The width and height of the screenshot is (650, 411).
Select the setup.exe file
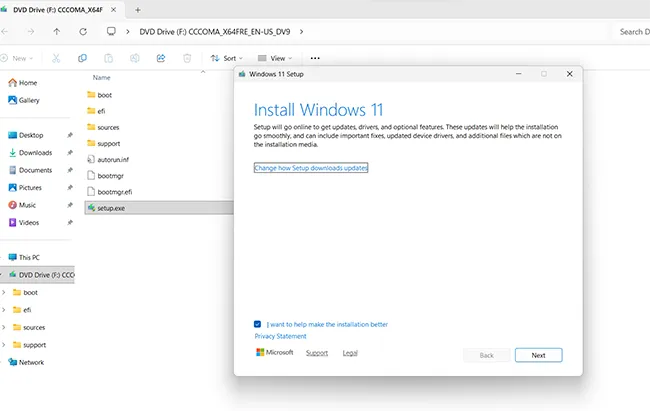pos(159,208)
